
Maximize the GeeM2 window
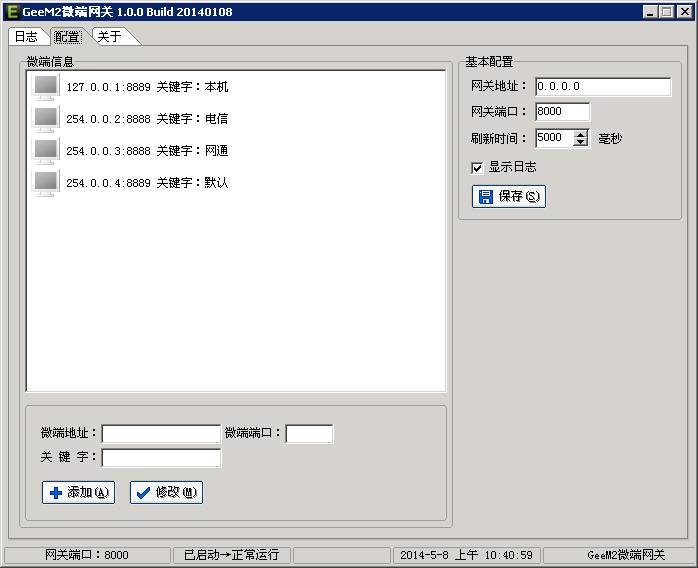[666, 12]
